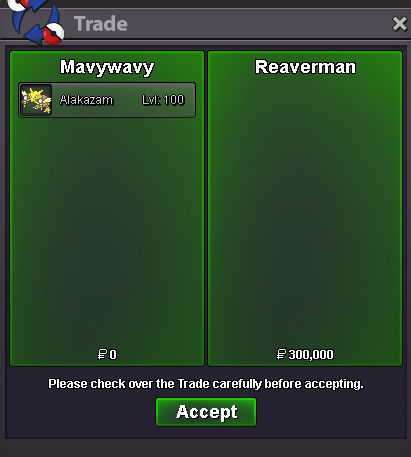
Task: Click the Lvl: 100 level label
Action: coord(163,100)
